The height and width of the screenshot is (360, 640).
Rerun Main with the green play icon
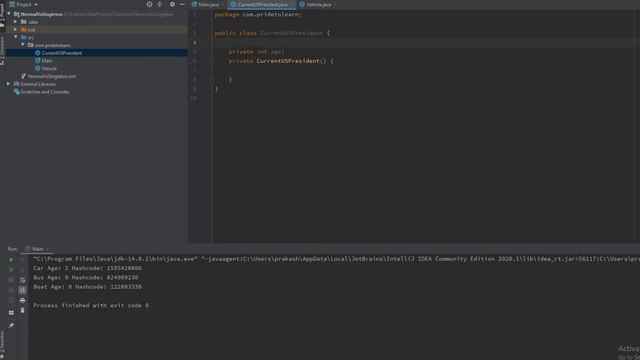(11, 260)
